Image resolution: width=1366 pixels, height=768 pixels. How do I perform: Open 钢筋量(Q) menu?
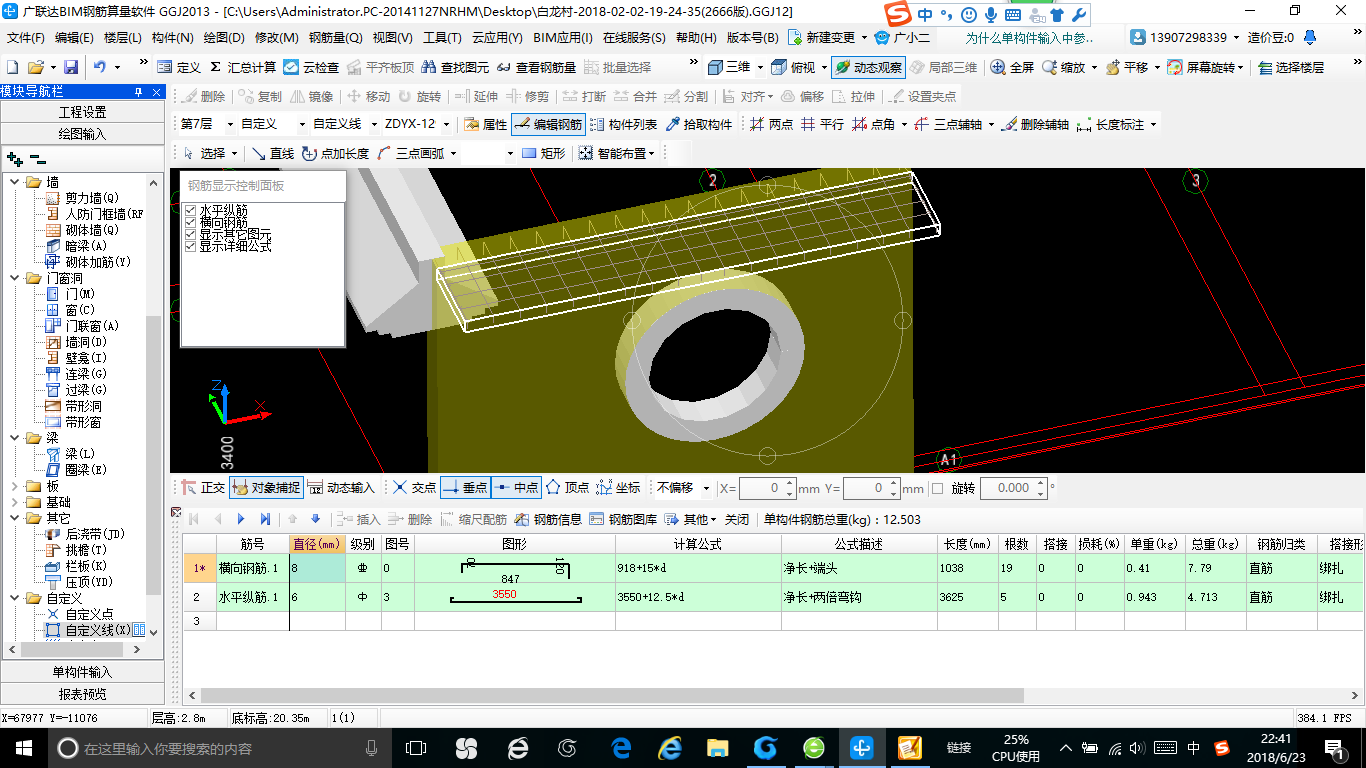tap(336, 38)
